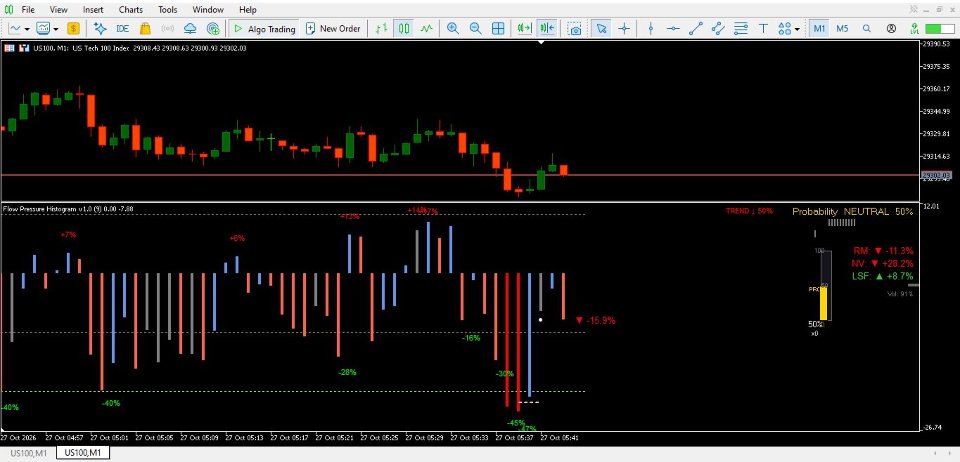Toggle the Algo Trading button
The height and width of the screenshot is (462, 960).
264,28
